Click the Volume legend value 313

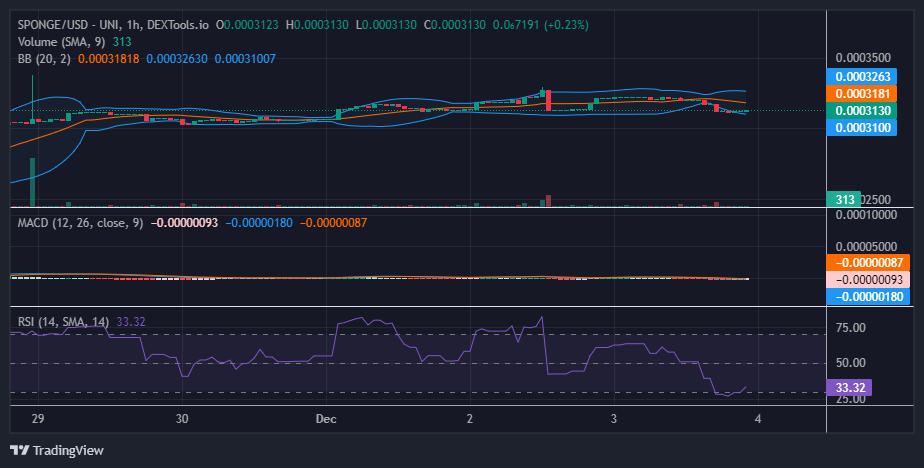(x=122, y=42)
